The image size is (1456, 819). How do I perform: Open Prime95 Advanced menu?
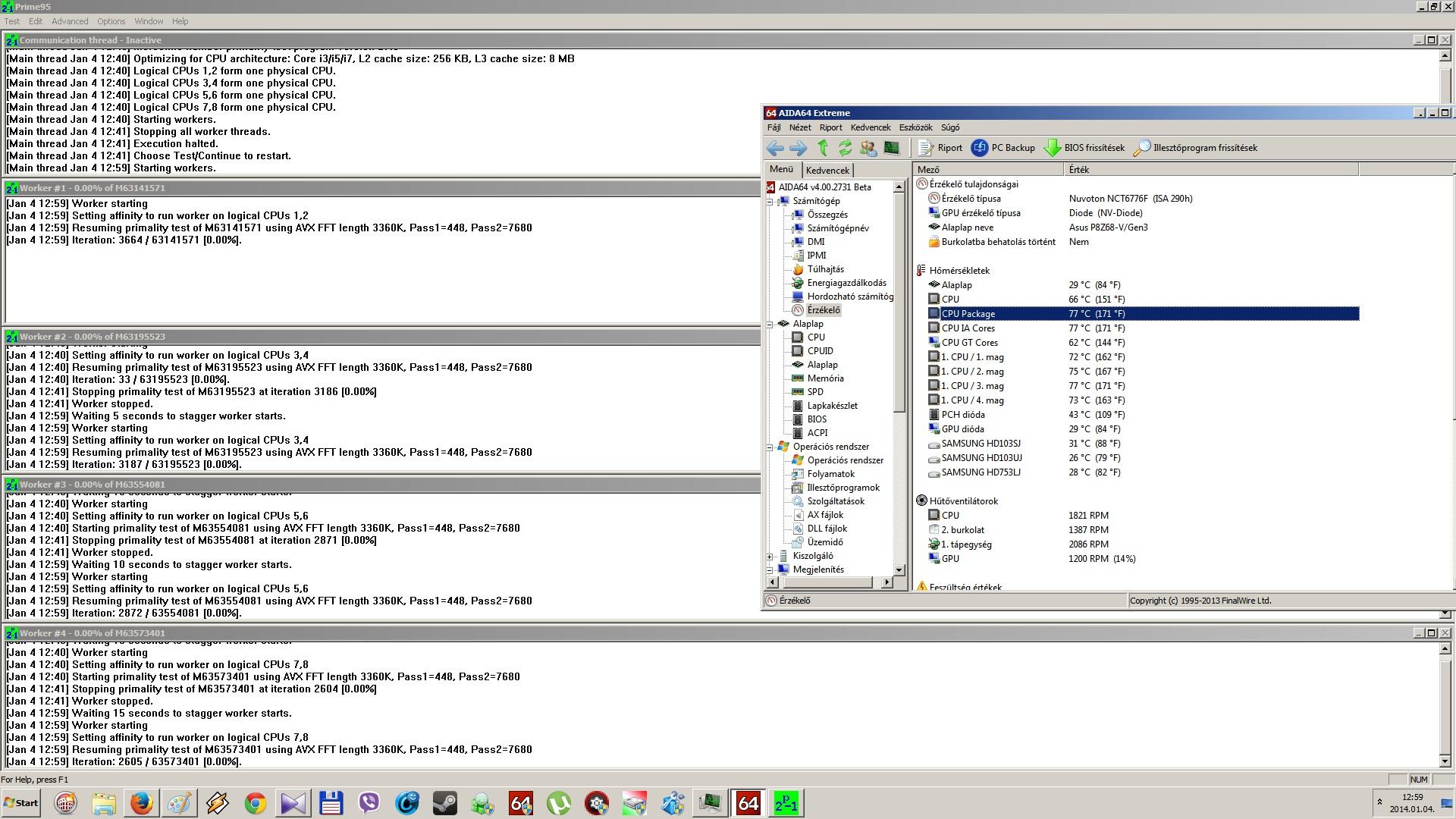click(x=70, y=21)
